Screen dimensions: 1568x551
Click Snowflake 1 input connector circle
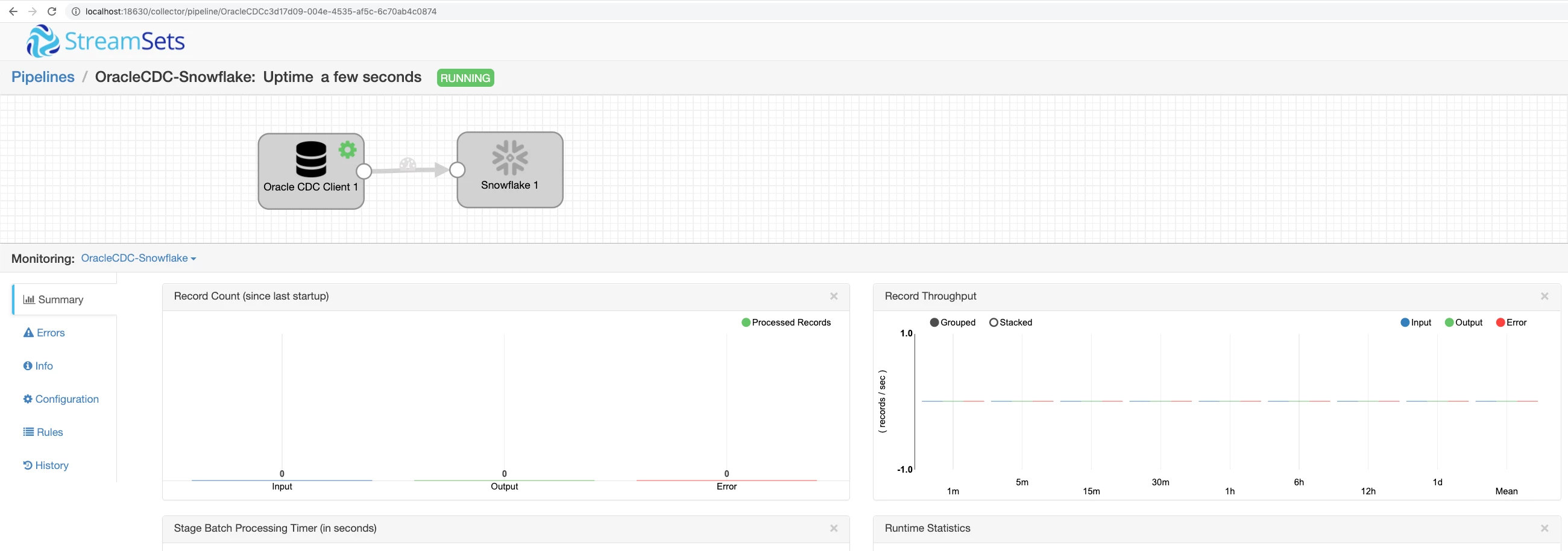coord(457,170)
